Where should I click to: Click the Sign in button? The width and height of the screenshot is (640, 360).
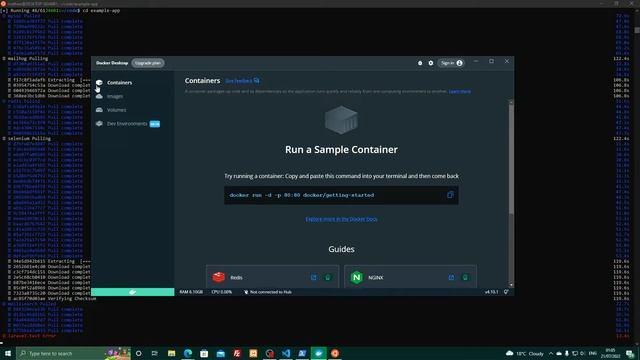(451, 63)
